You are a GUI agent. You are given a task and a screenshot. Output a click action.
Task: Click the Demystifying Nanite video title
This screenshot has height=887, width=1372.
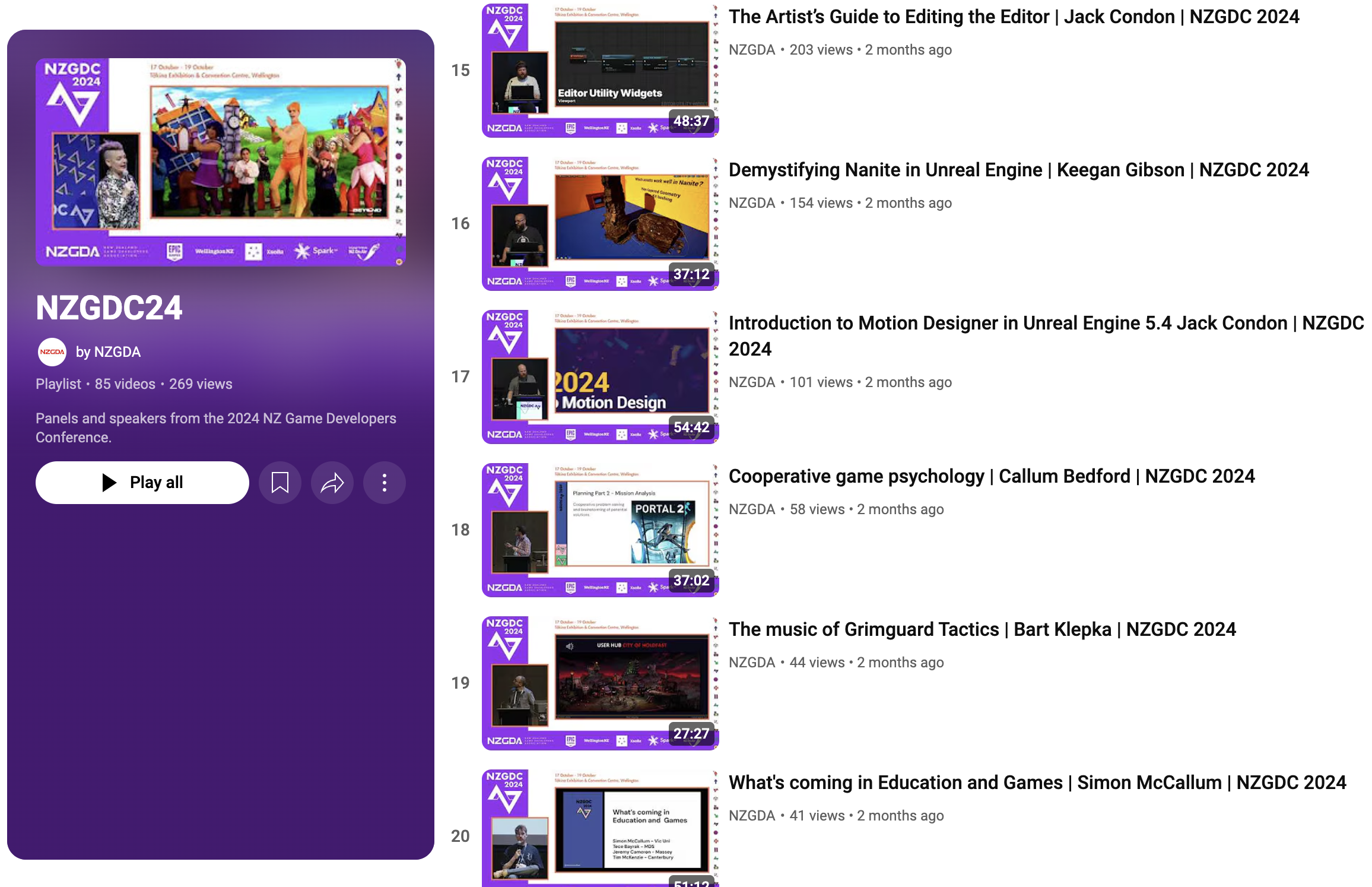(1018, 170)
